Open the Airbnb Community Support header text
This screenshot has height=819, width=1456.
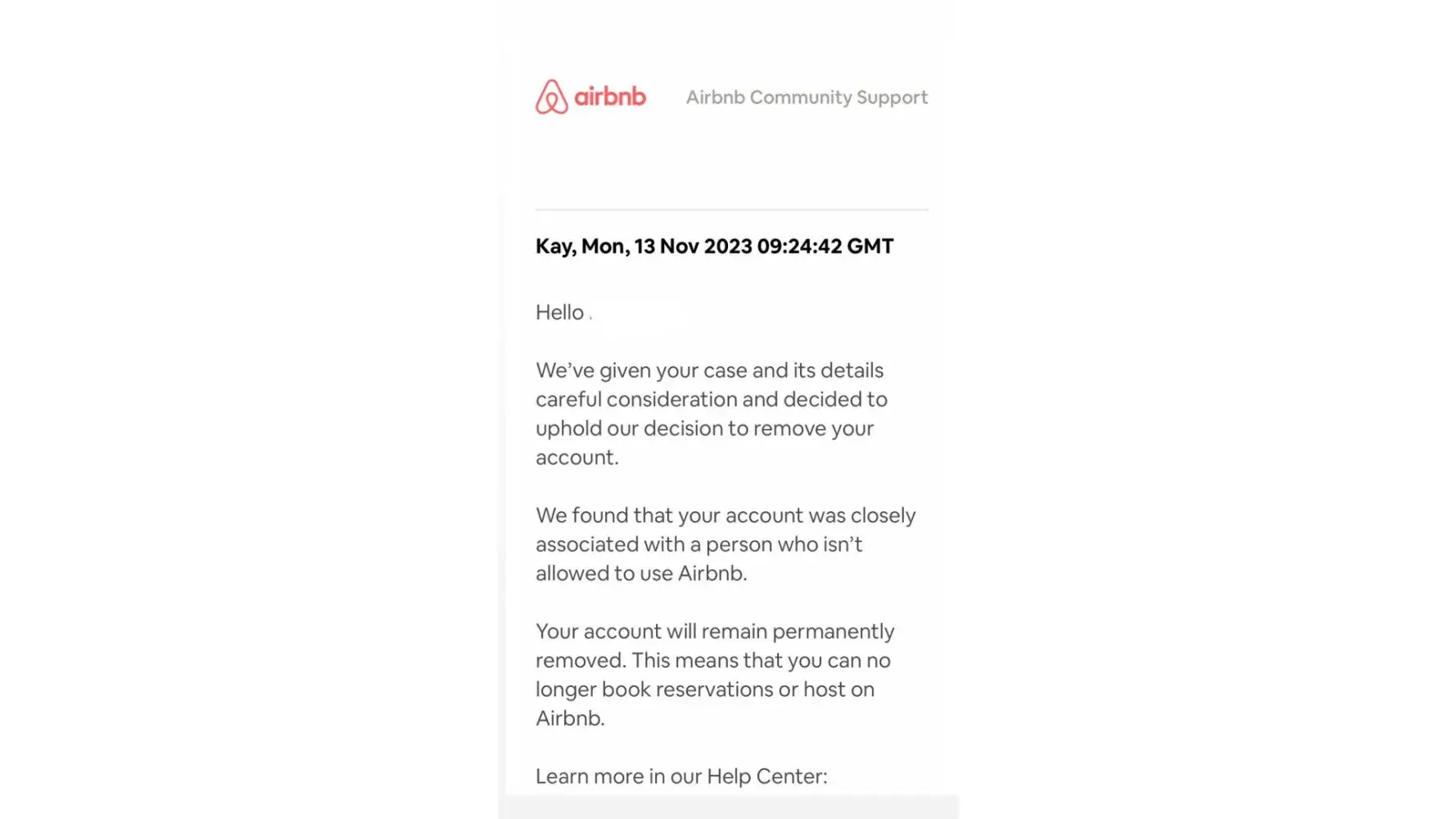pyautogui.click(x=807, y=97)
